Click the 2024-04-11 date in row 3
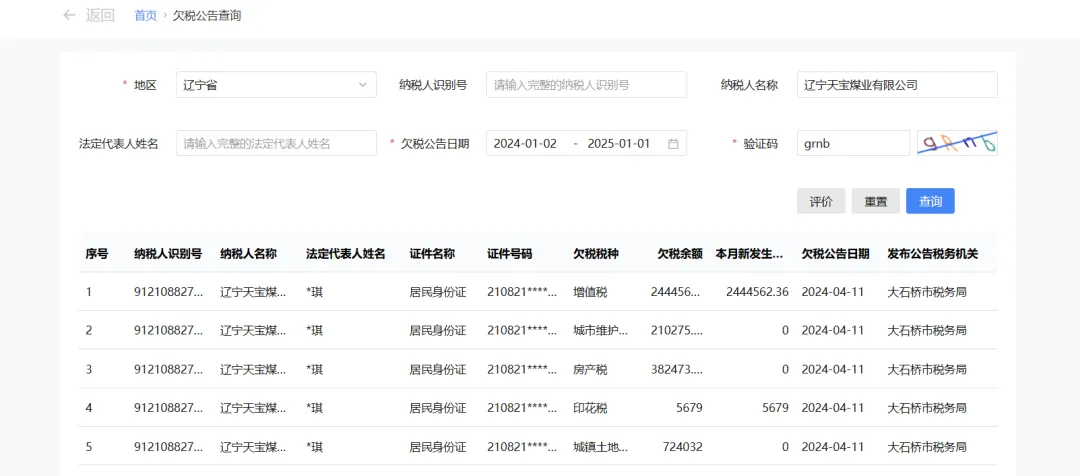 click(x=833, y=369)
